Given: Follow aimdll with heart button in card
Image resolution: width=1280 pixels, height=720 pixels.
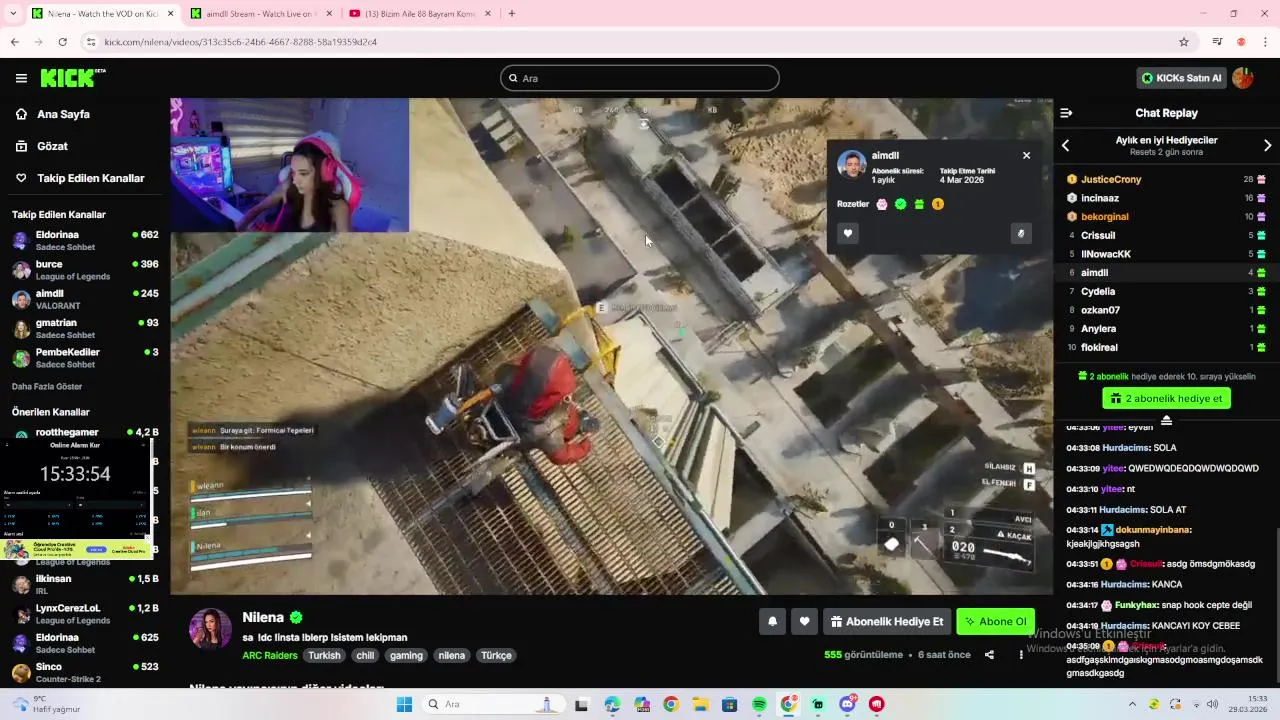Looking at the screenshot, I should pyautogui.click(x=848, y=233).
